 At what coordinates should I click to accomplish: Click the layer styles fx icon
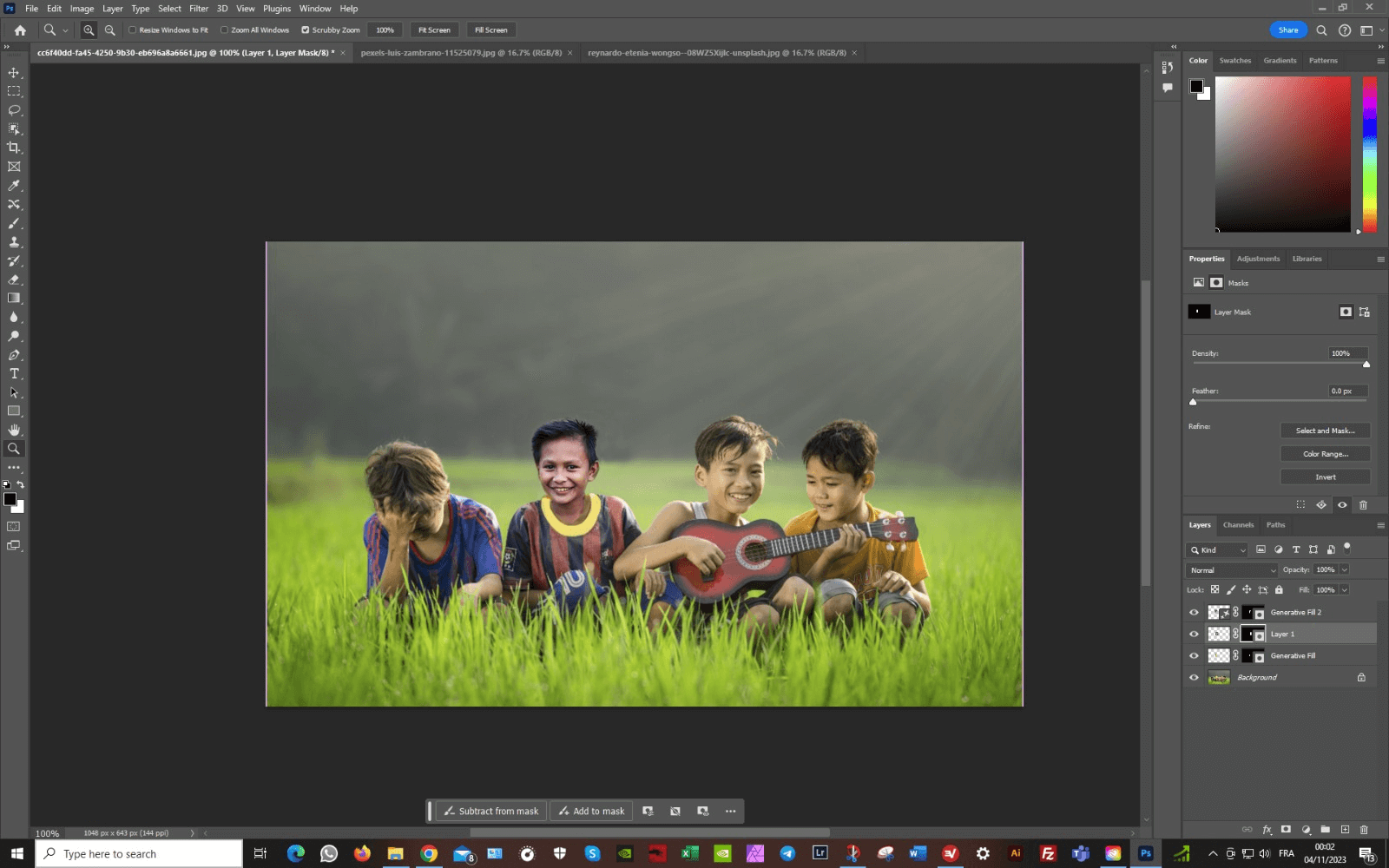1267,830
